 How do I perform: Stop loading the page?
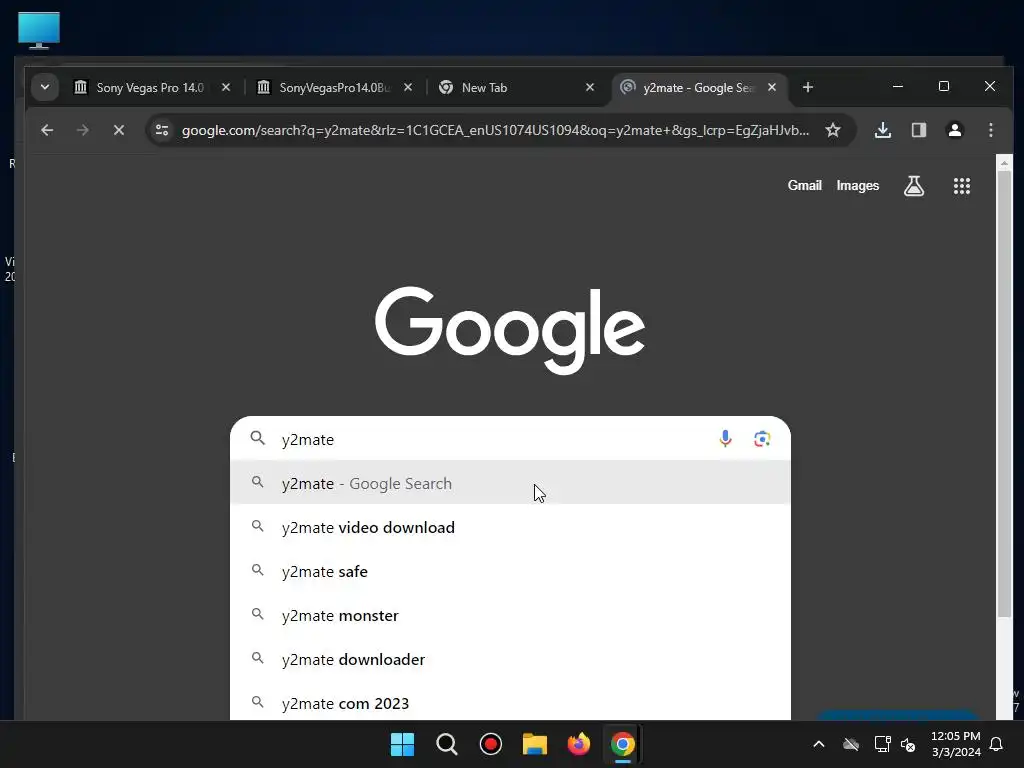click(x=119, y=130)
